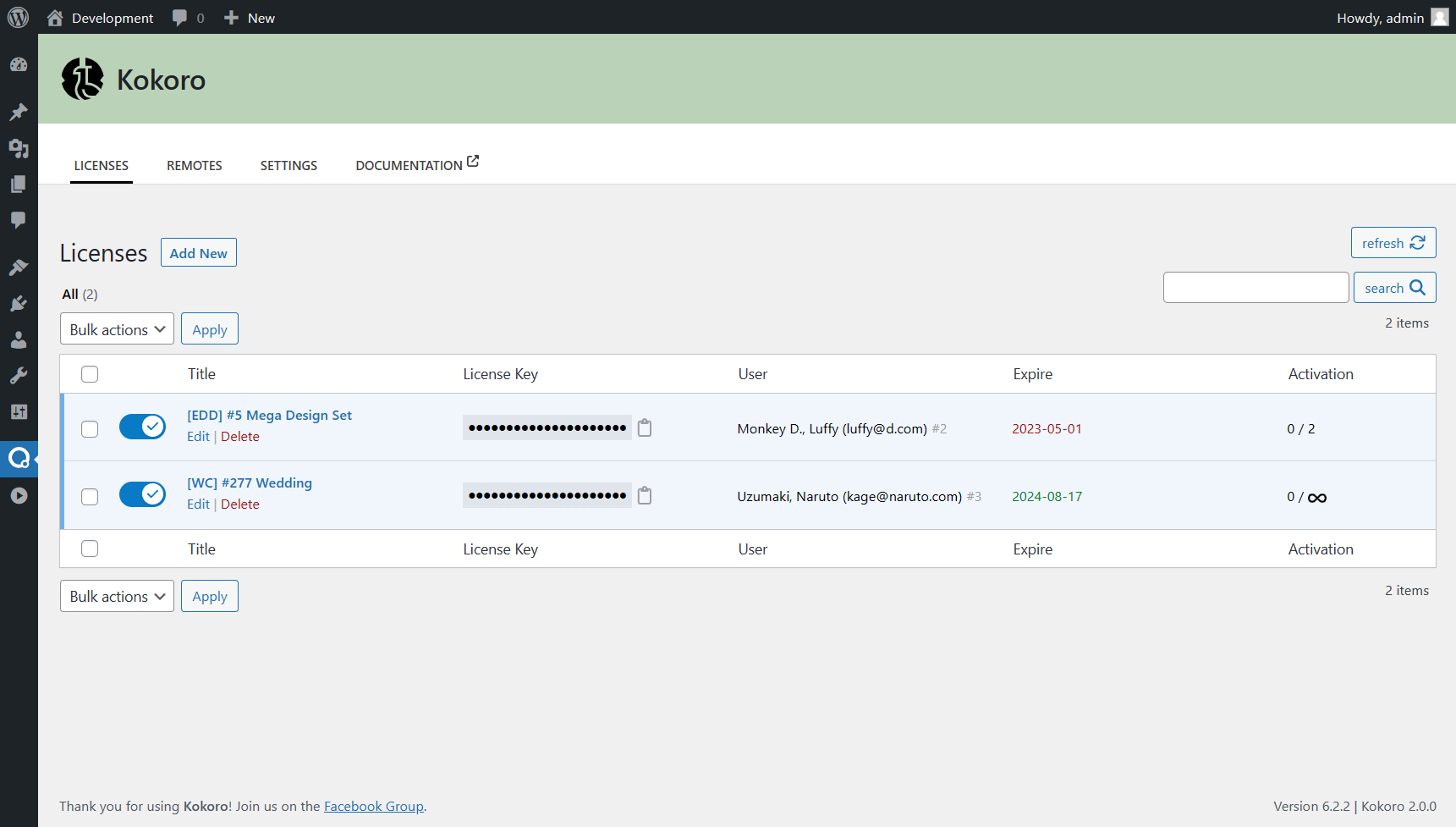Turn off the [WC] #277 Wedding license toggle
Image resolution: width=1456 pixels, height=827 pixels.
tap(142, 494)
